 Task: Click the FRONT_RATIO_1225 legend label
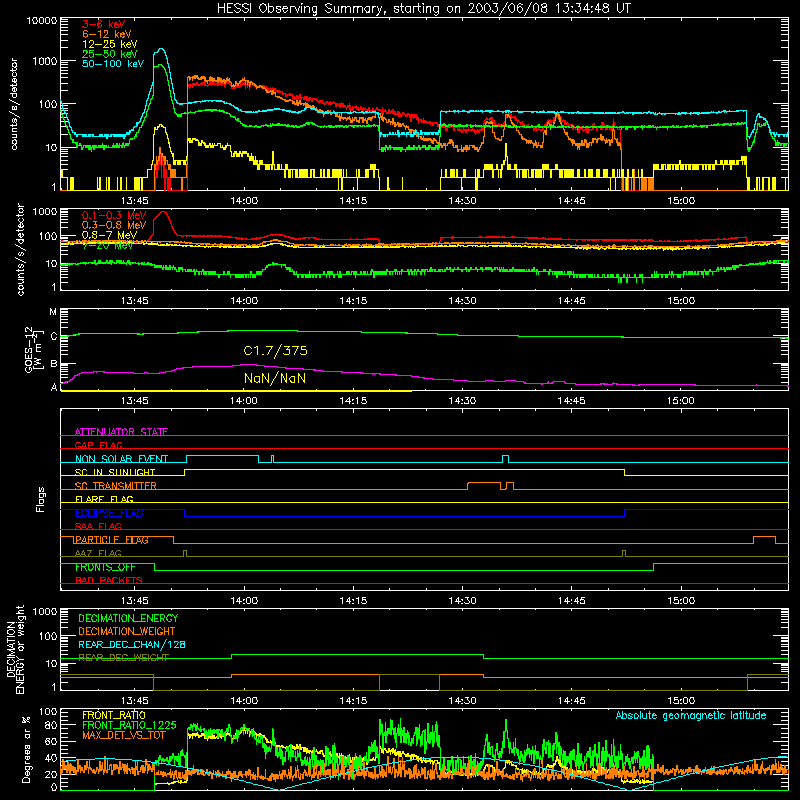click(129, 725)
